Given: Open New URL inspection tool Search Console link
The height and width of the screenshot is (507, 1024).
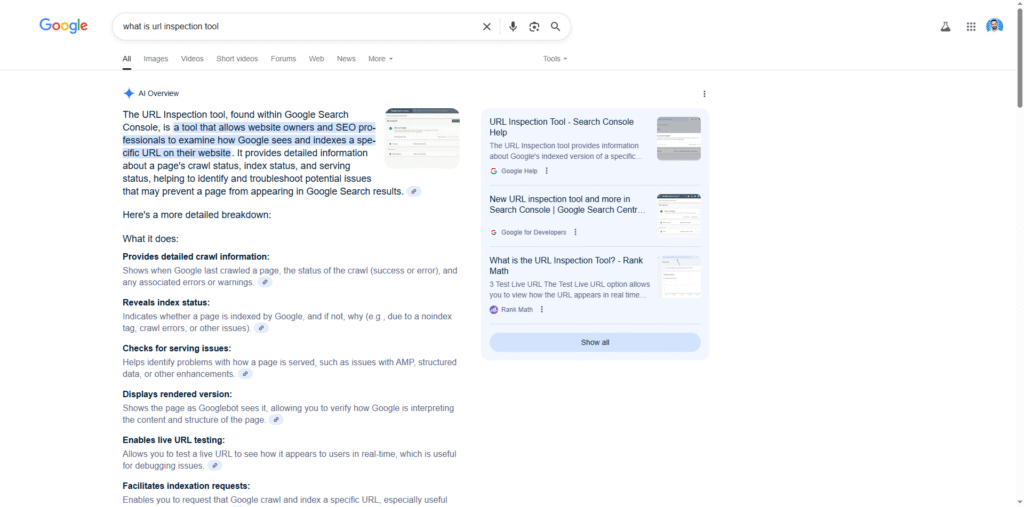Looking at the screenshot, I should click(x=568, y=204).
